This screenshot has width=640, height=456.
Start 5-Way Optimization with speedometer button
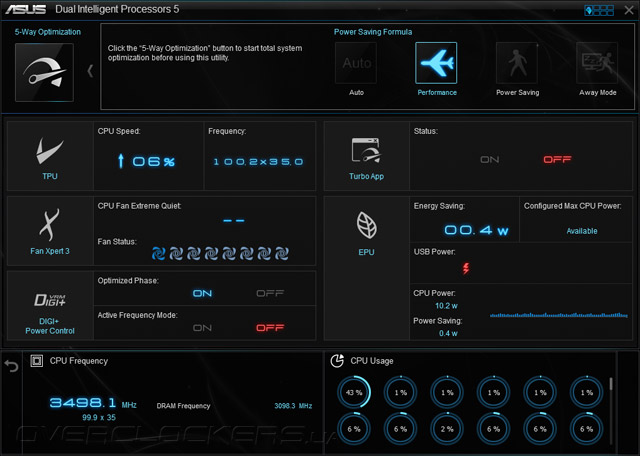[44, 72]
